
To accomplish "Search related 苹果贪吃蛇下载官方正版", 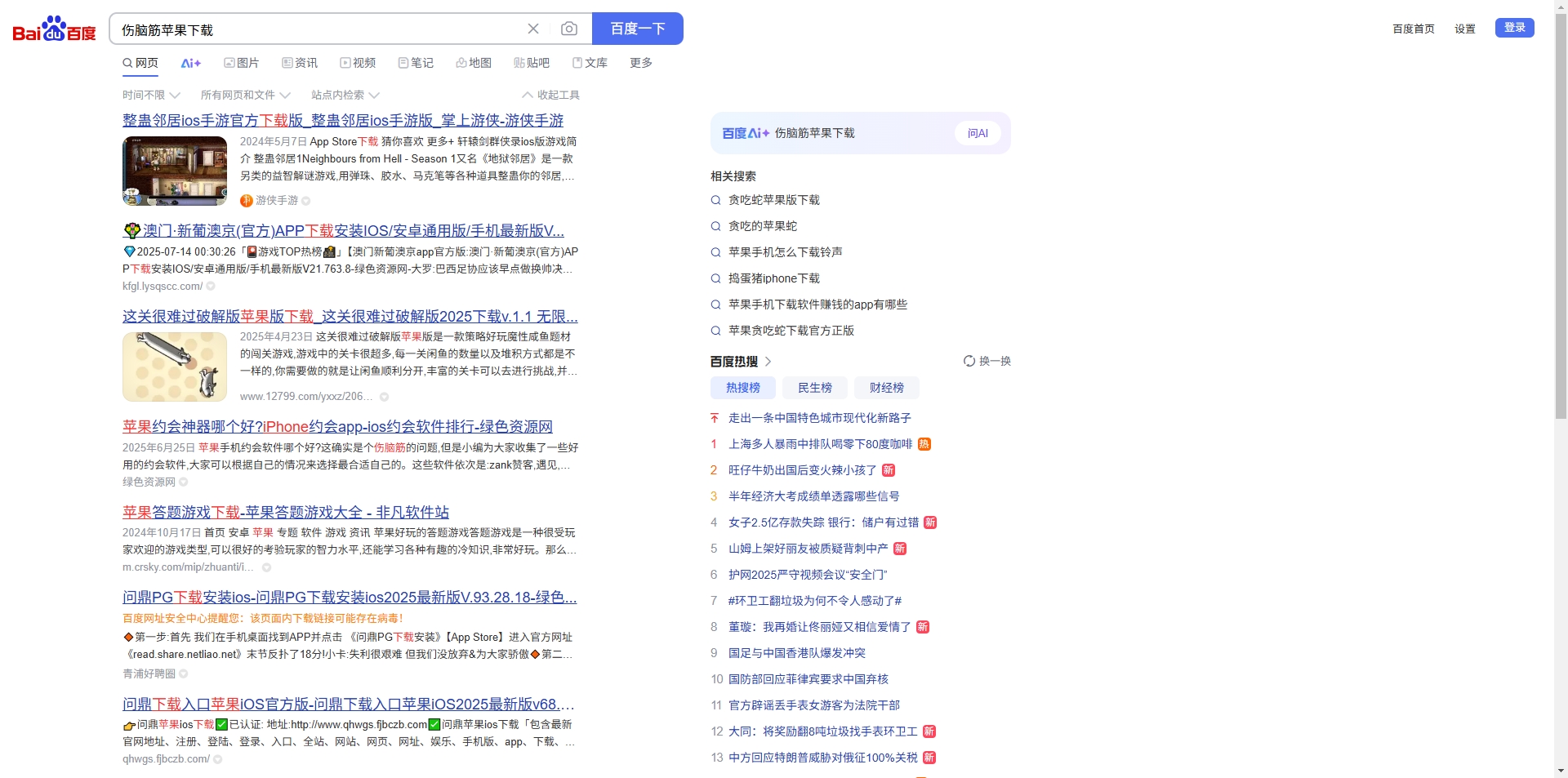I will coord(791,331).
